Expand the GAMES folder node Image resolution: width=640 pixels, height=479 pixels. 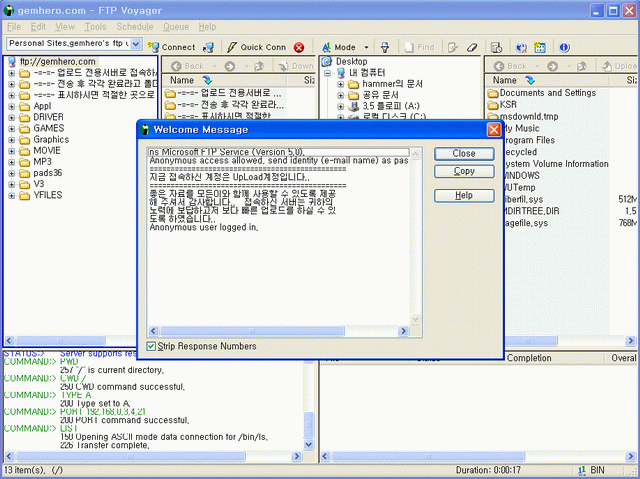(11, 129)
